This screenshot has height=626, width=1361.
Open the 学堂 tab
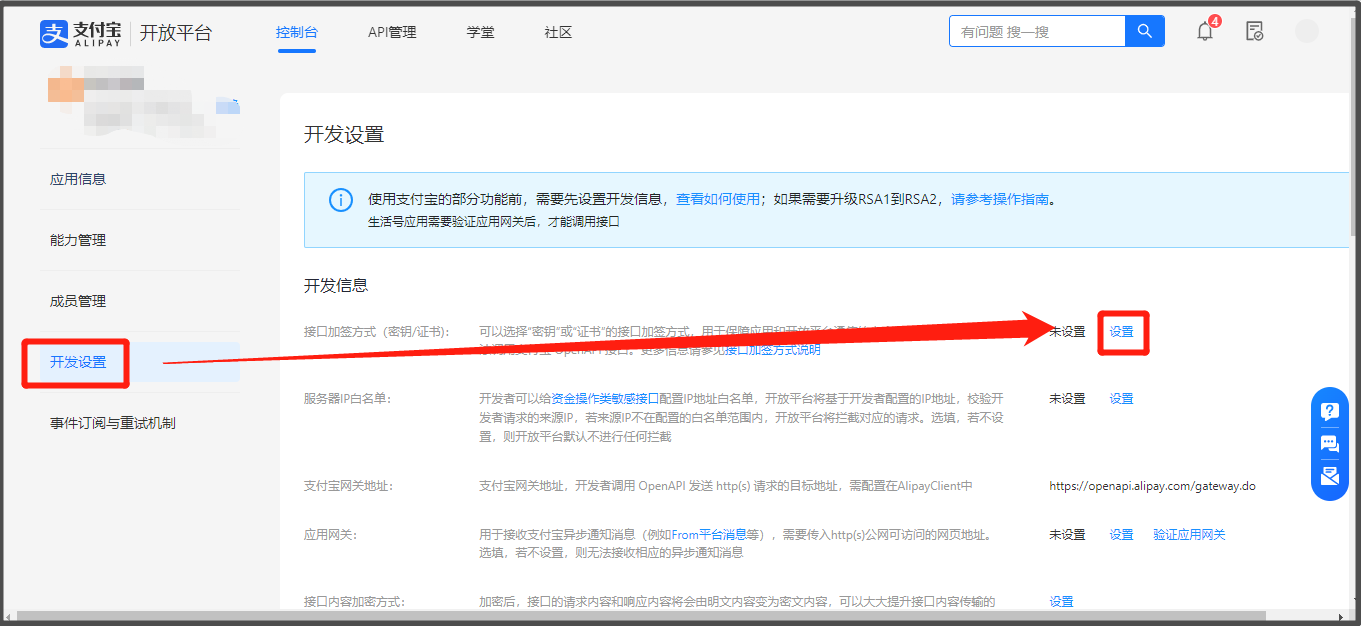point(480,32)
